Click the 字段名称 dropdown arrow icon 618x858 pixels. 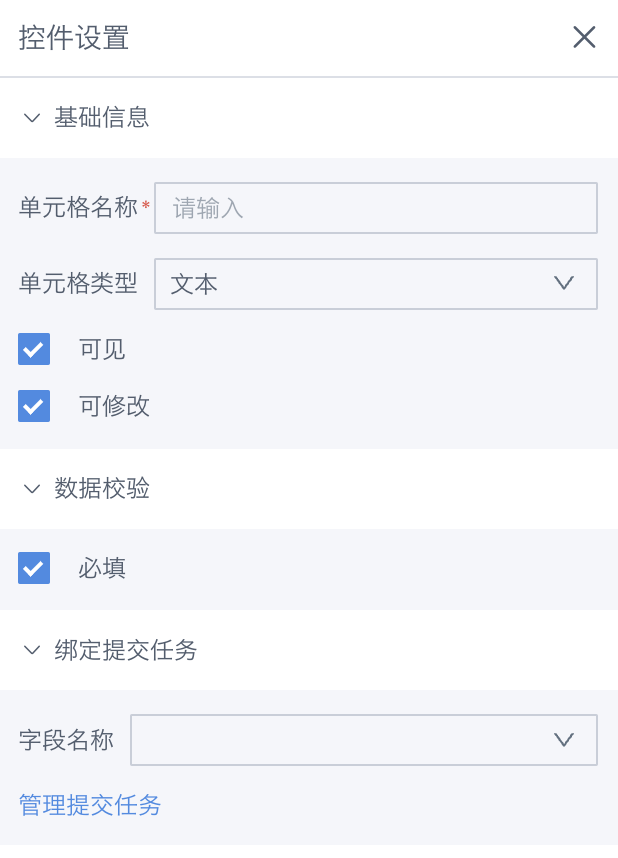[x=564, y=740]
